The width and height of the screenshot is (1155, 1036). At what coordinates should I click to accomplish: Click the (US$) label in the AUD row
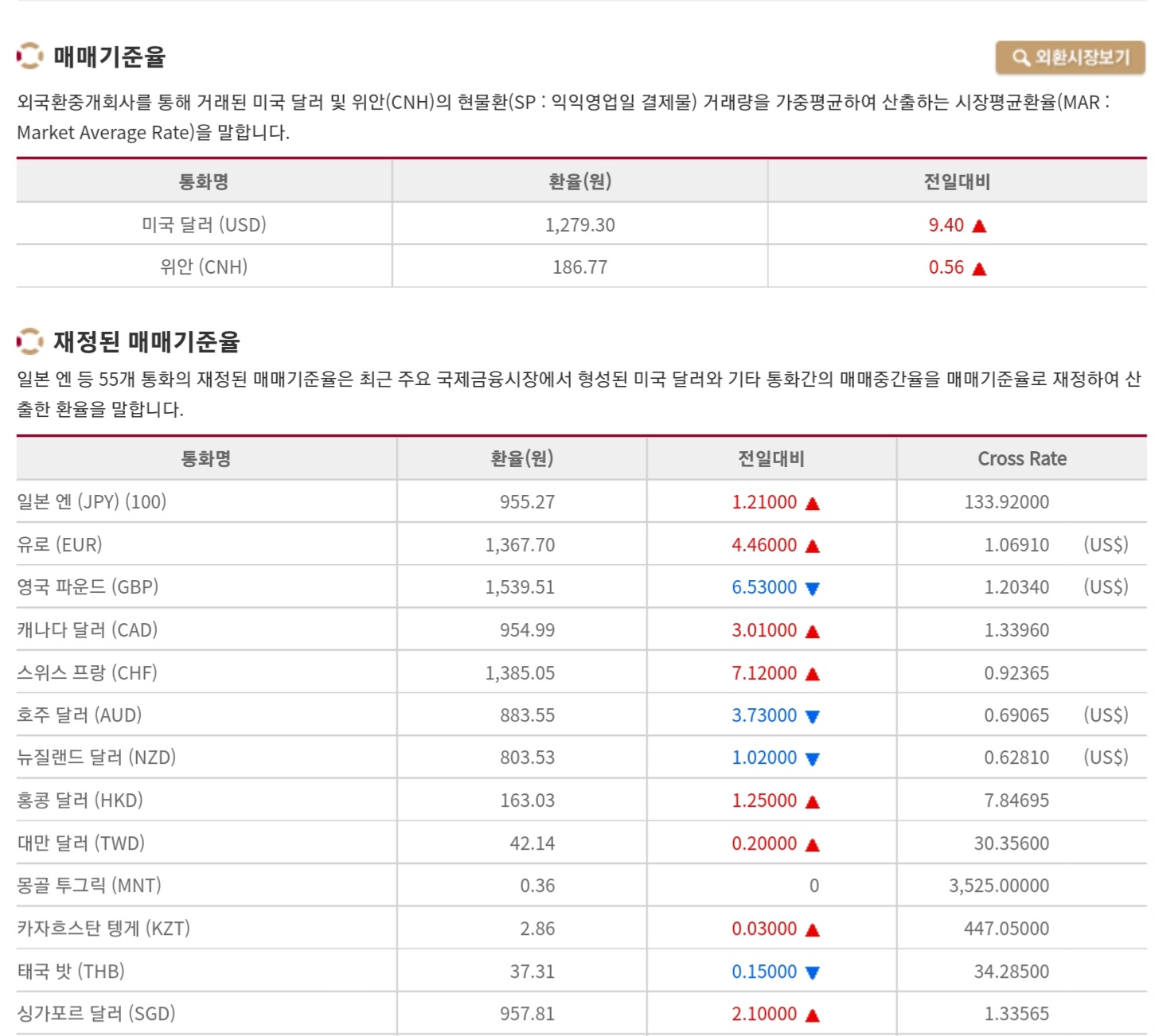(1106, 715)
